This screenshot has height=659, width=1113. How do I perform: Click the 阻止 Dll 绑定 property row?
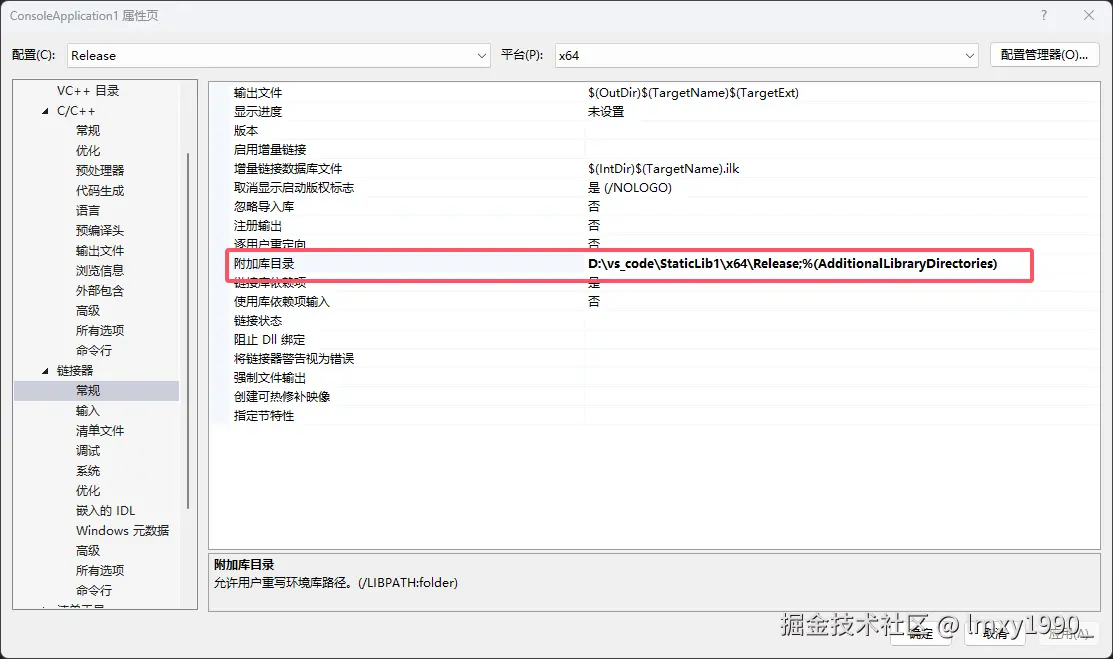pos(654,339)
